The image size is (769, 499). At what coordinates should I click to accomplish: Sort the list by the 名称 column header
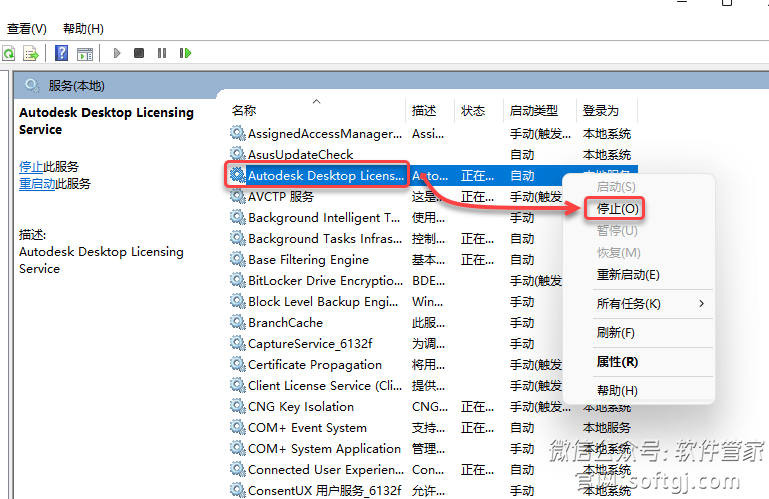tap(244, 110)
